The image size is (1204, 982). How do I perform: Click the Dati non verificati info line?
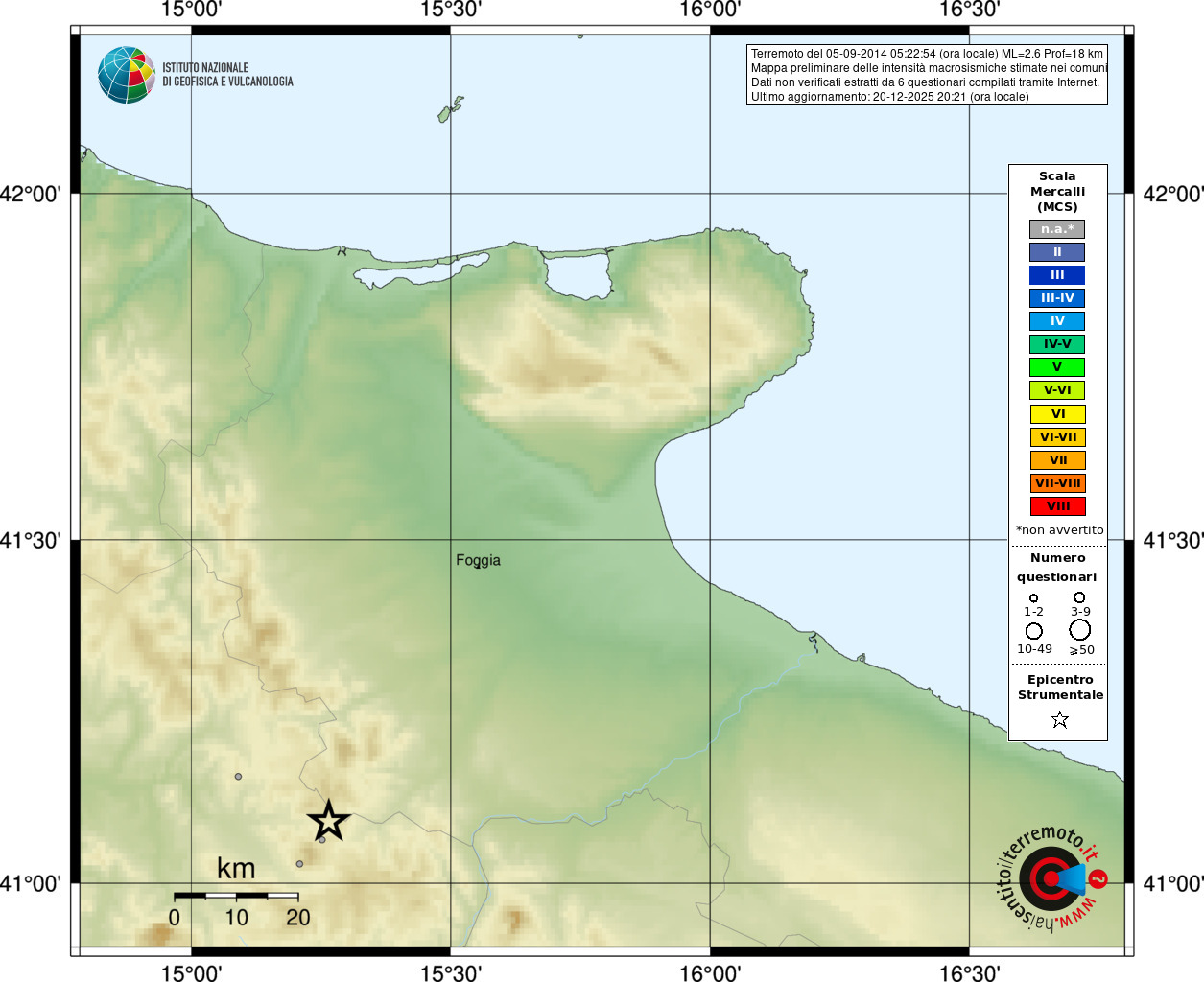click(925, 82)
